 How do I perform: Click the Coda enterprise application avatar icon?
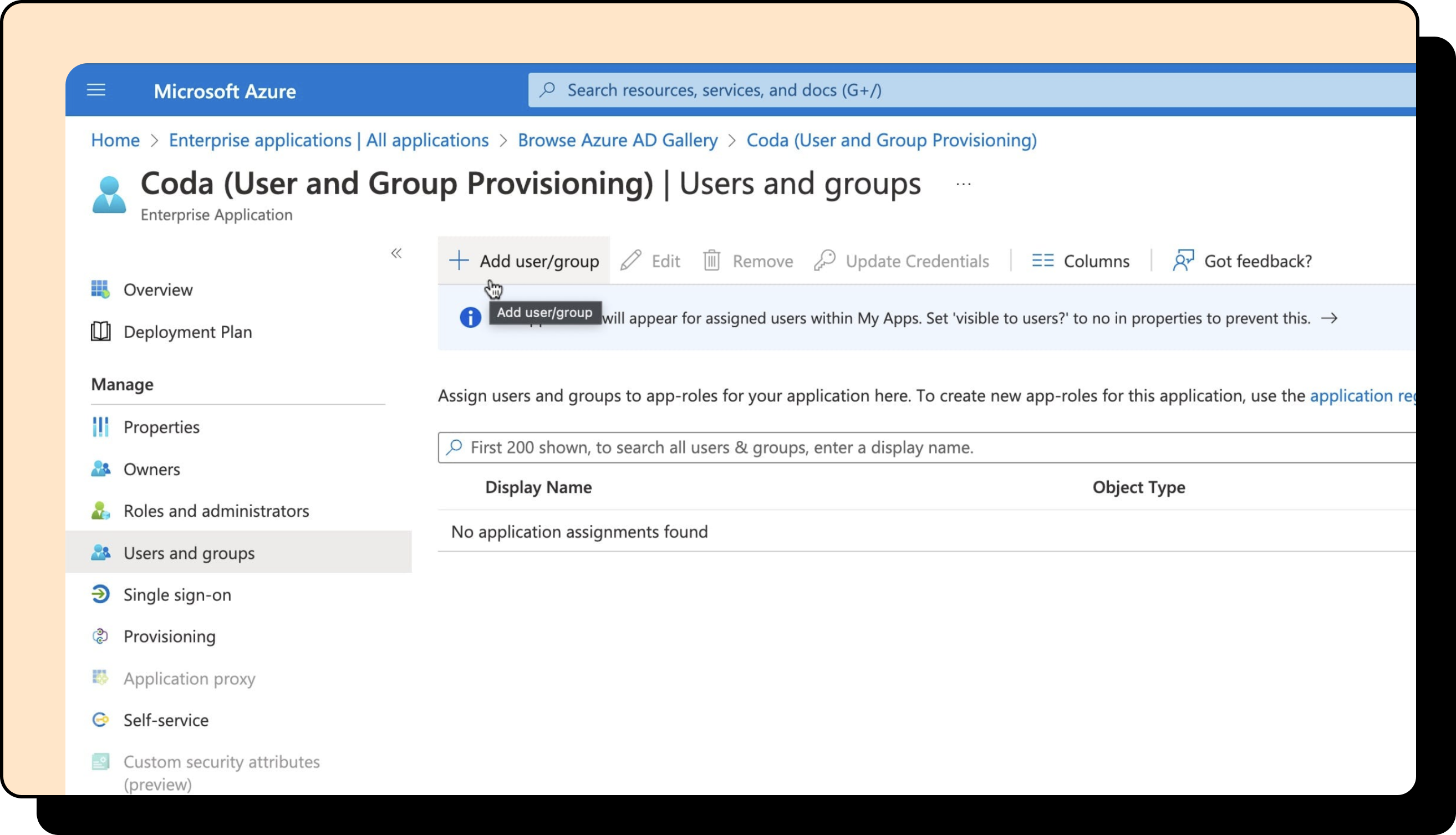pyautogui.click(x=109, y=196)
